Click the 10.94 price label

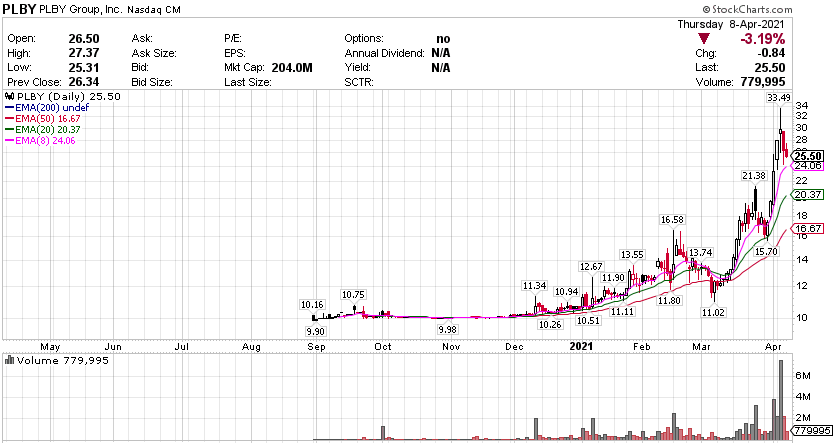pyautogui.click(x=567, y=292)
